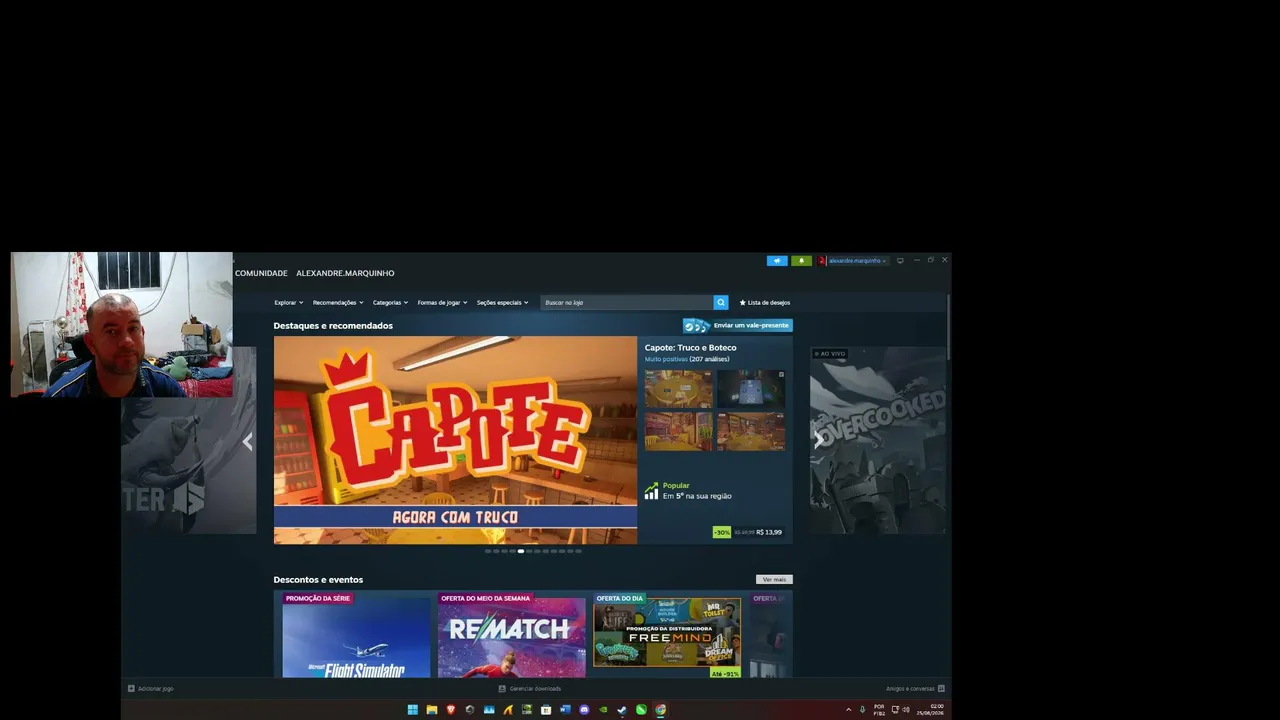1280x720 pixels.
Task: Open the Capote featured banner image
Action: point(455,440)
